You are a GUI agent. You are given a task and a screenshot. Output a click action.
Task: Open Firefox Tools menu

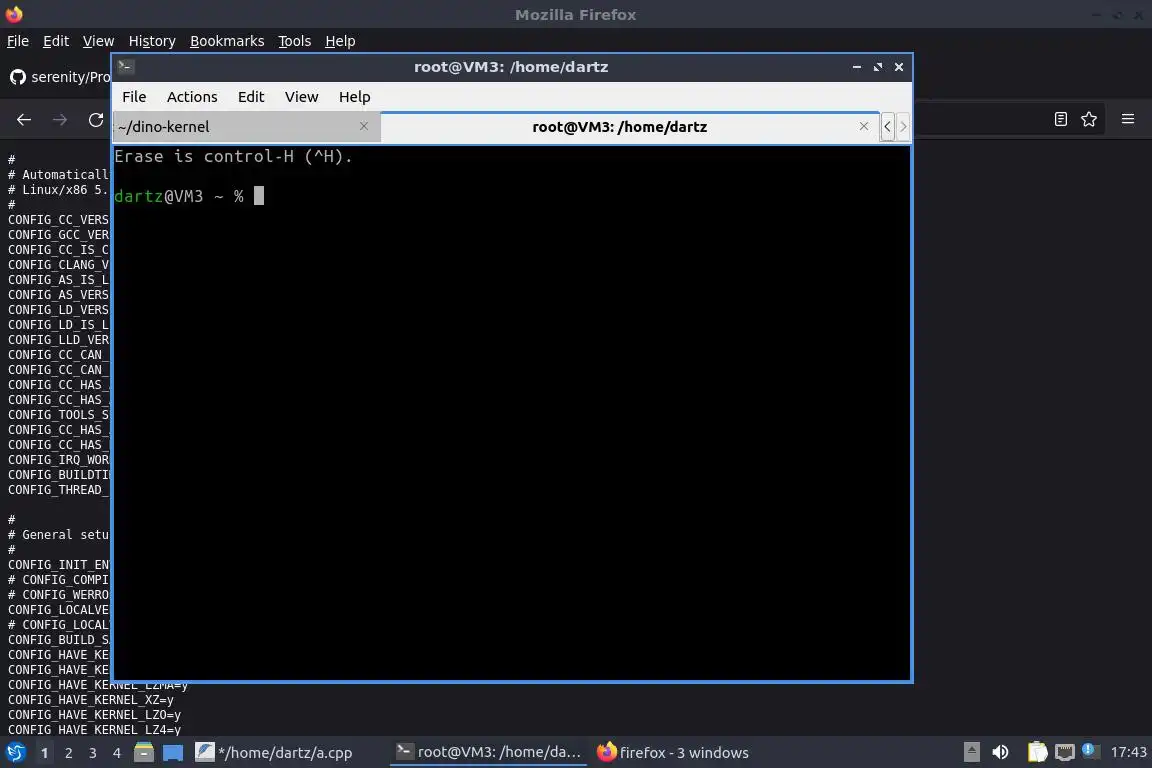click(x=295, y=41)
